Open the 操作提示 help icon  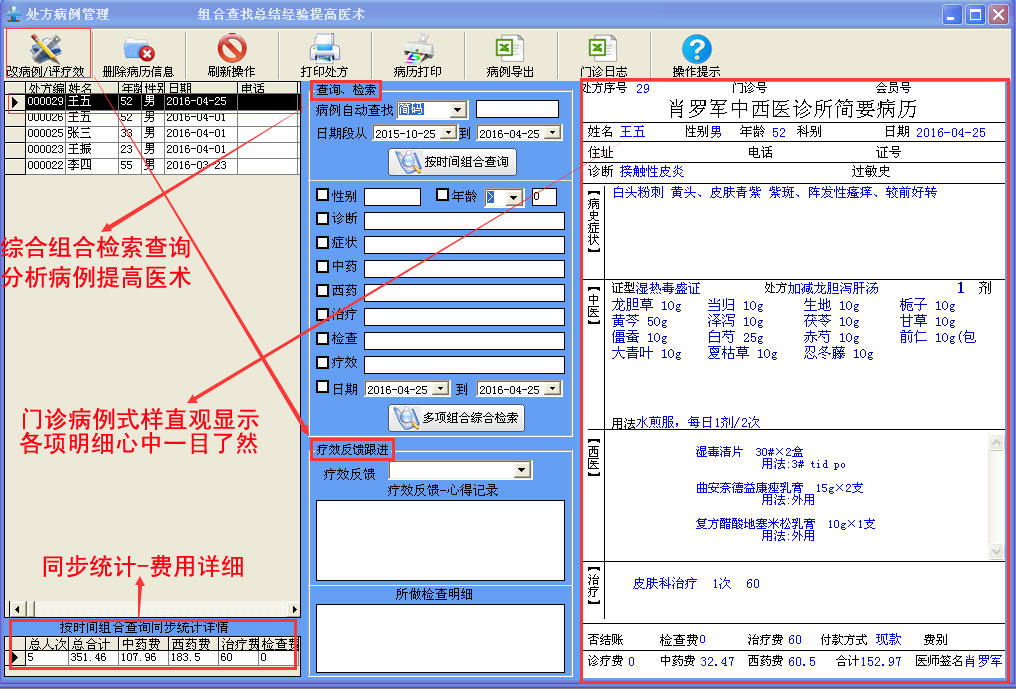(696, 49)
